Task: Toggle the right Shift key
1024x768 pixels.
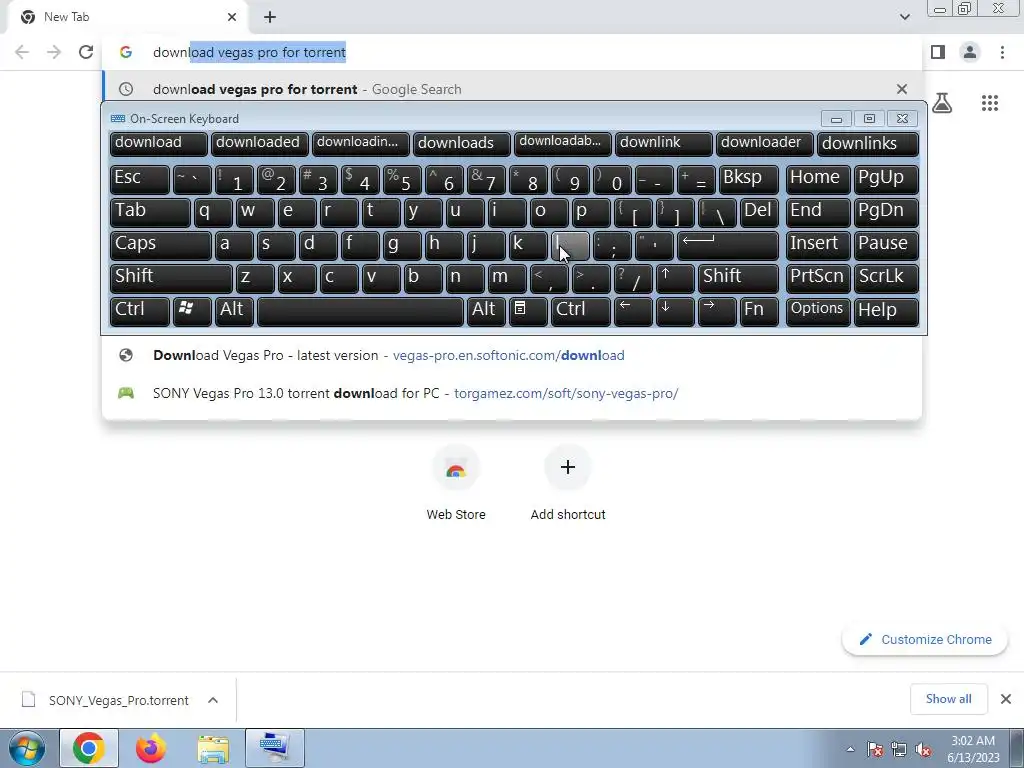Action: (x=738, y=278)
